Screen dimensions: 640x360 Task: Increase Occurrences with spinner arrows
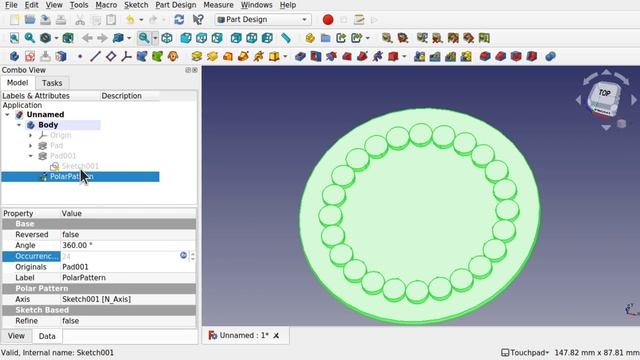click(193, 253)
